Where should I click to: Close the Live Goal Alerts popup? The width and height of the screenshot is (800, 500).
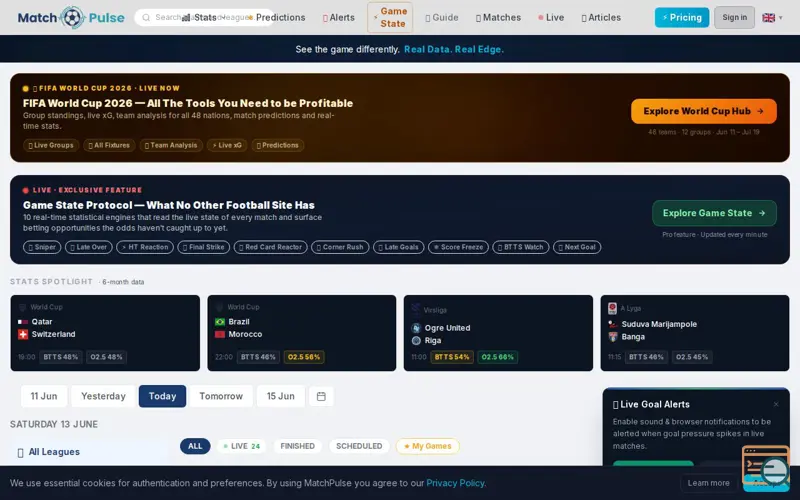pos(776,404)
